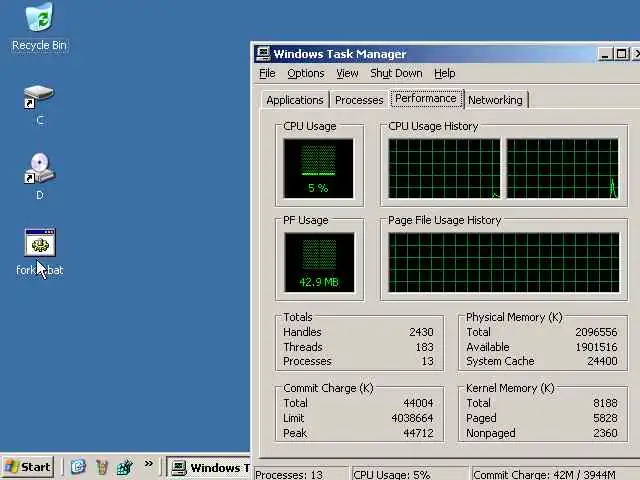Screen dimensions: 640x480
Task: Click the Handles value 2430
Action: [x=421, y=332]
